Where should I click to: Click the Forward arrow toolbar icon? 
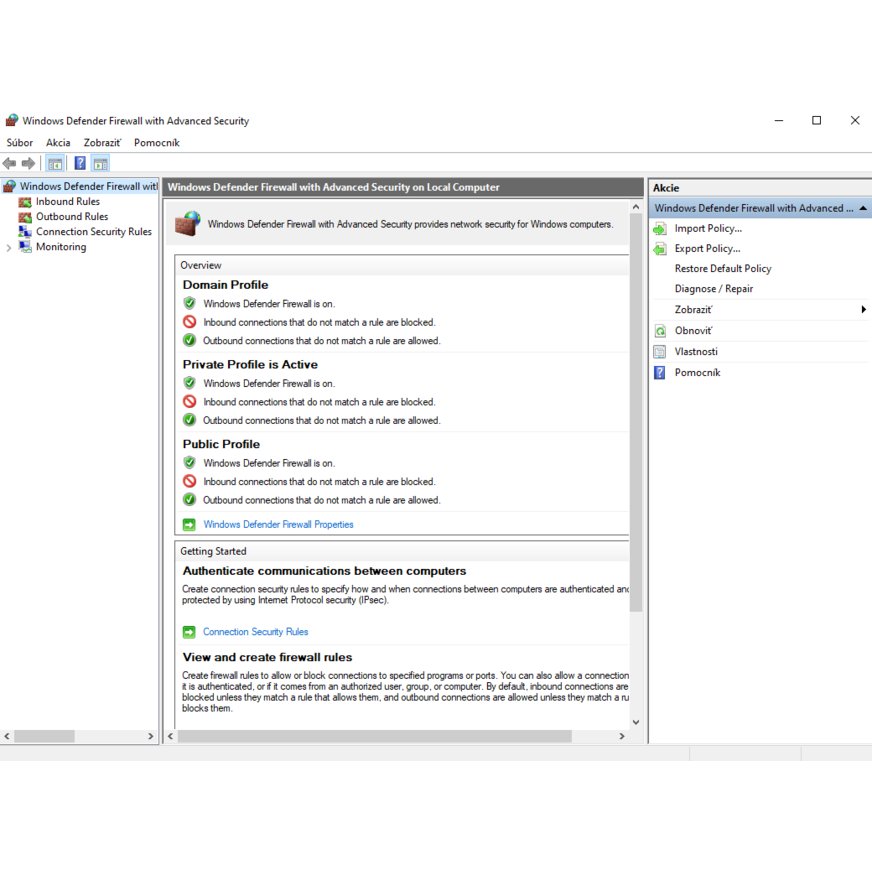pos(28,163)
